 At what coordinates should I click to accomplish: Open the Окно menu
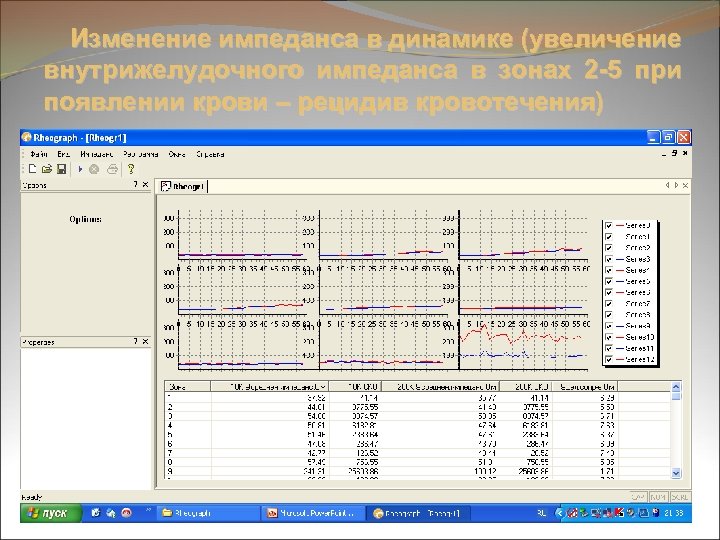pos(177,154)
